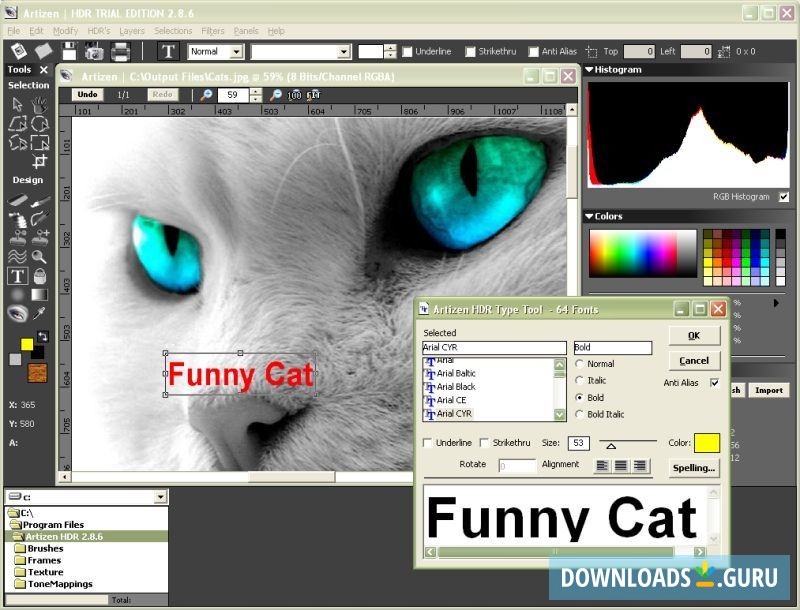
Task: Select the Text tool in Tools panel
Action: [17, 276]
